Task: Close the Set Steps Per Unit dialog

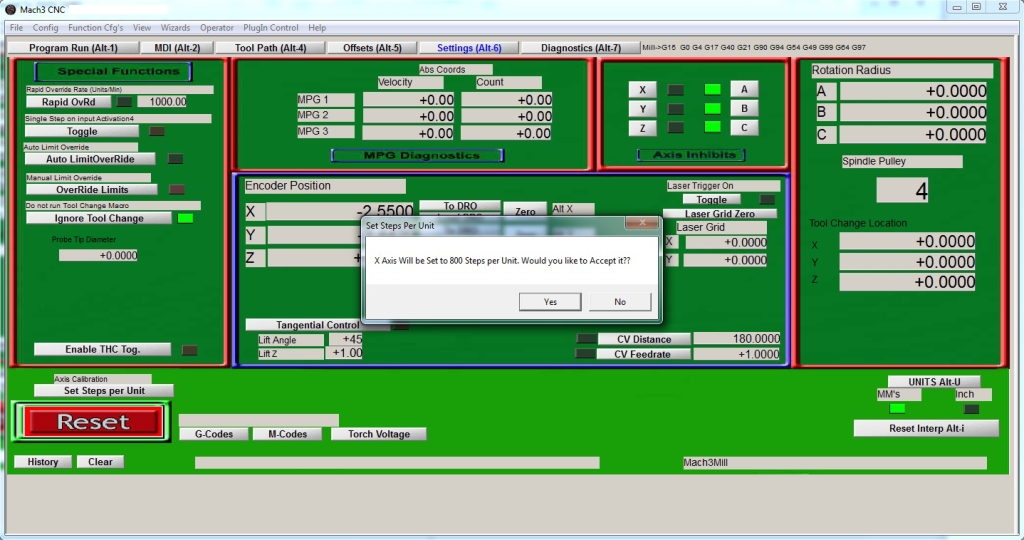Action: pyautogui.click(x=642, y=223)
